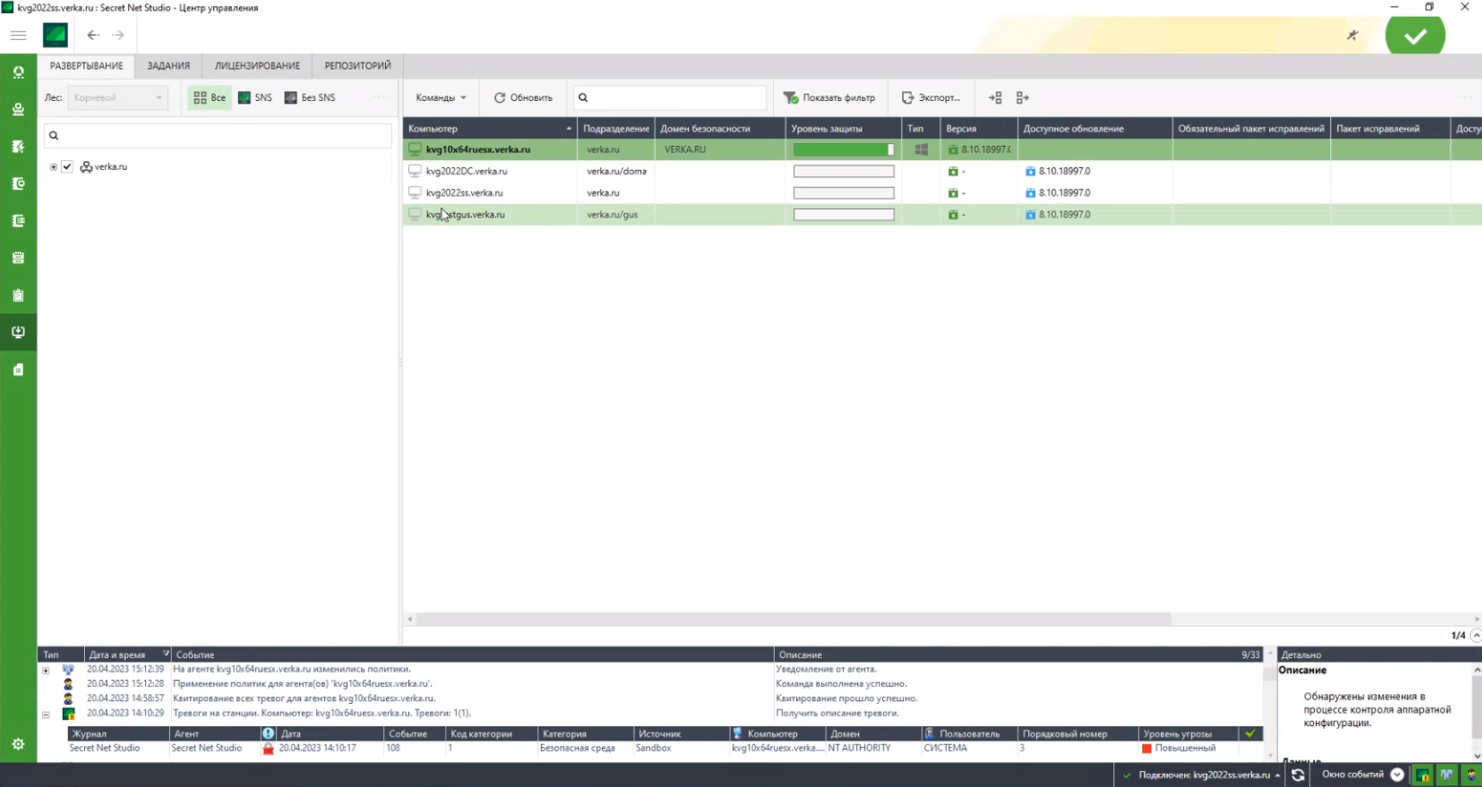The height and width of the screenshot is (787, 1482).
Task: Click the Окно событий label in status bar
Action: click(x=1353, y=775)
